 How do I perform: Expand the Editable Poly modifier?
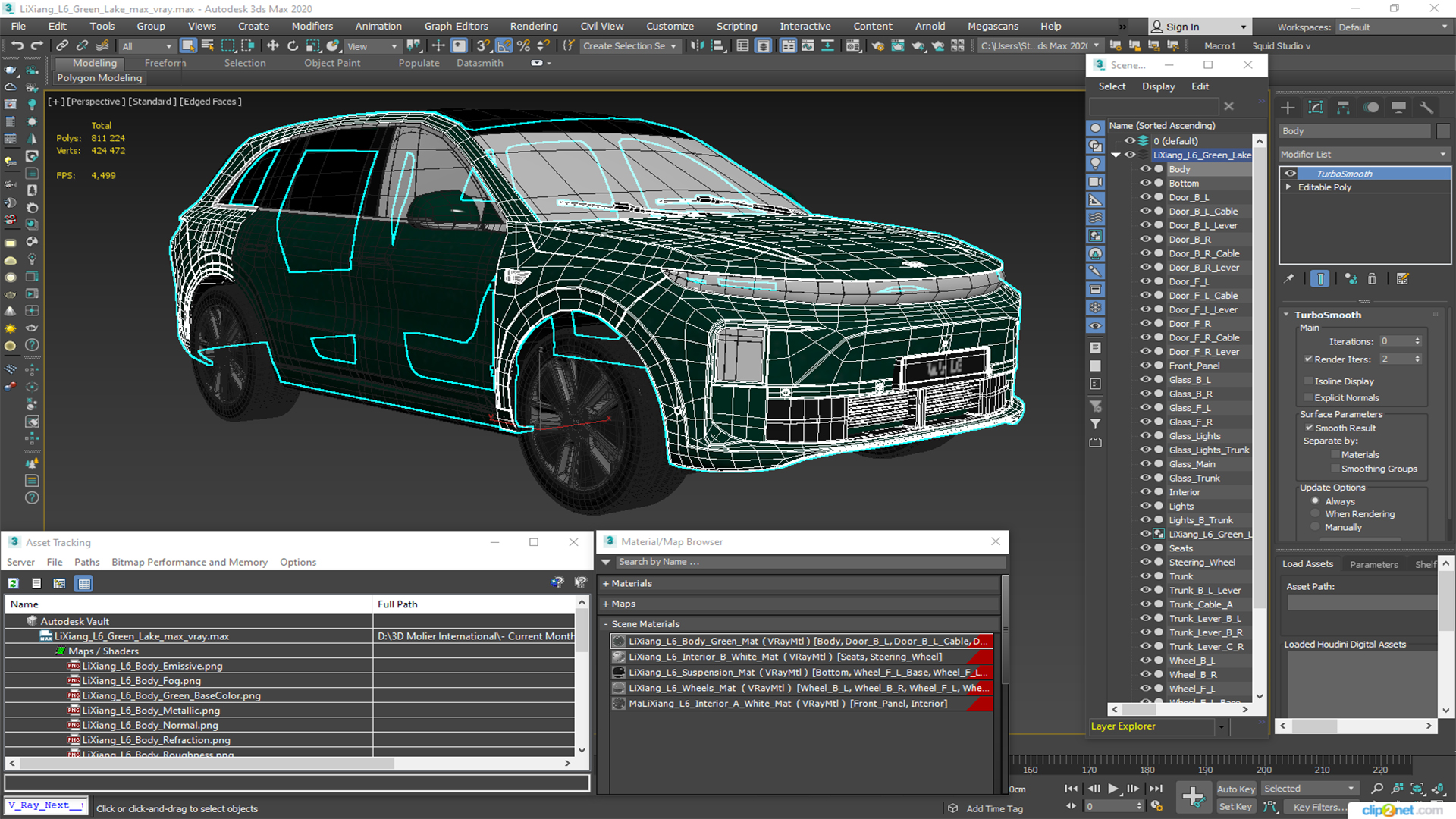[1288, 187]
